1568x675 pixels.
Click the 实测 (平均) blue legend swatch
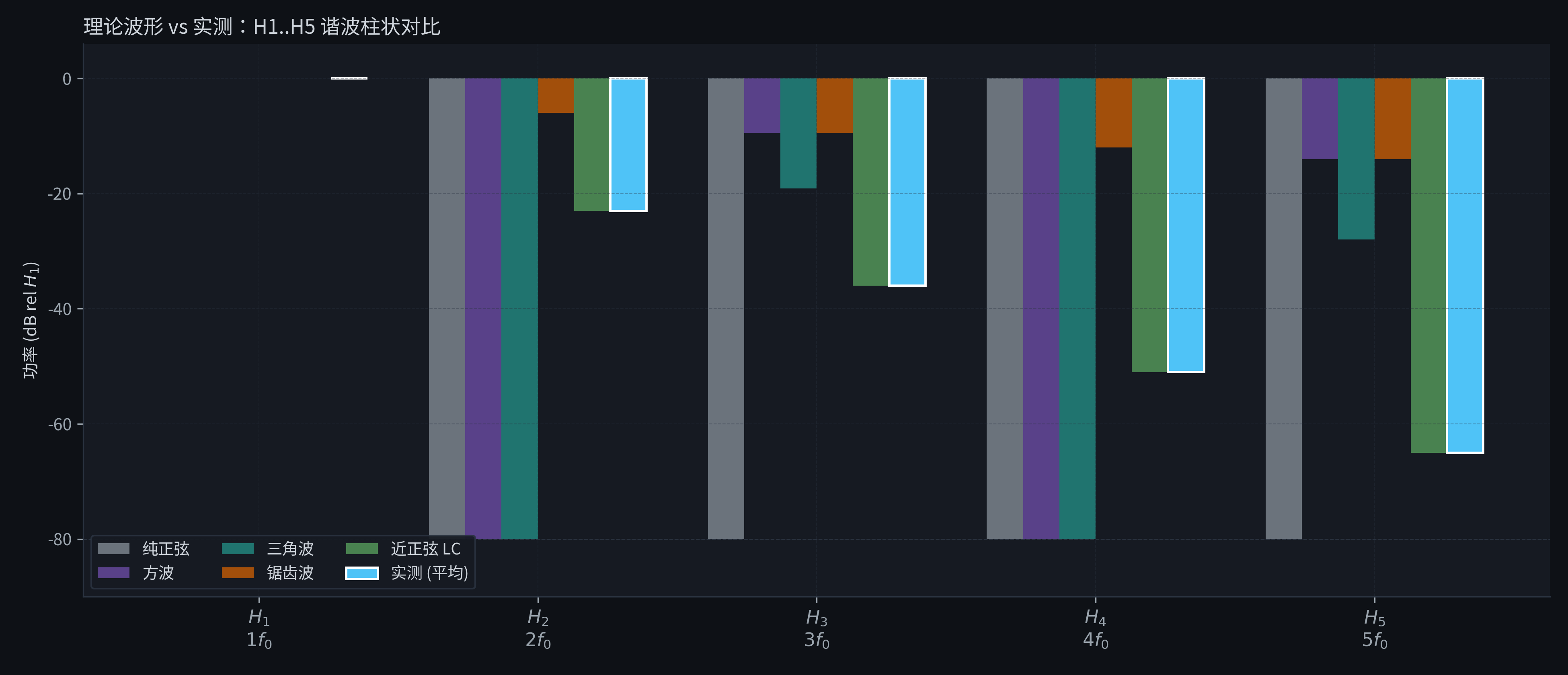(361, 573)
